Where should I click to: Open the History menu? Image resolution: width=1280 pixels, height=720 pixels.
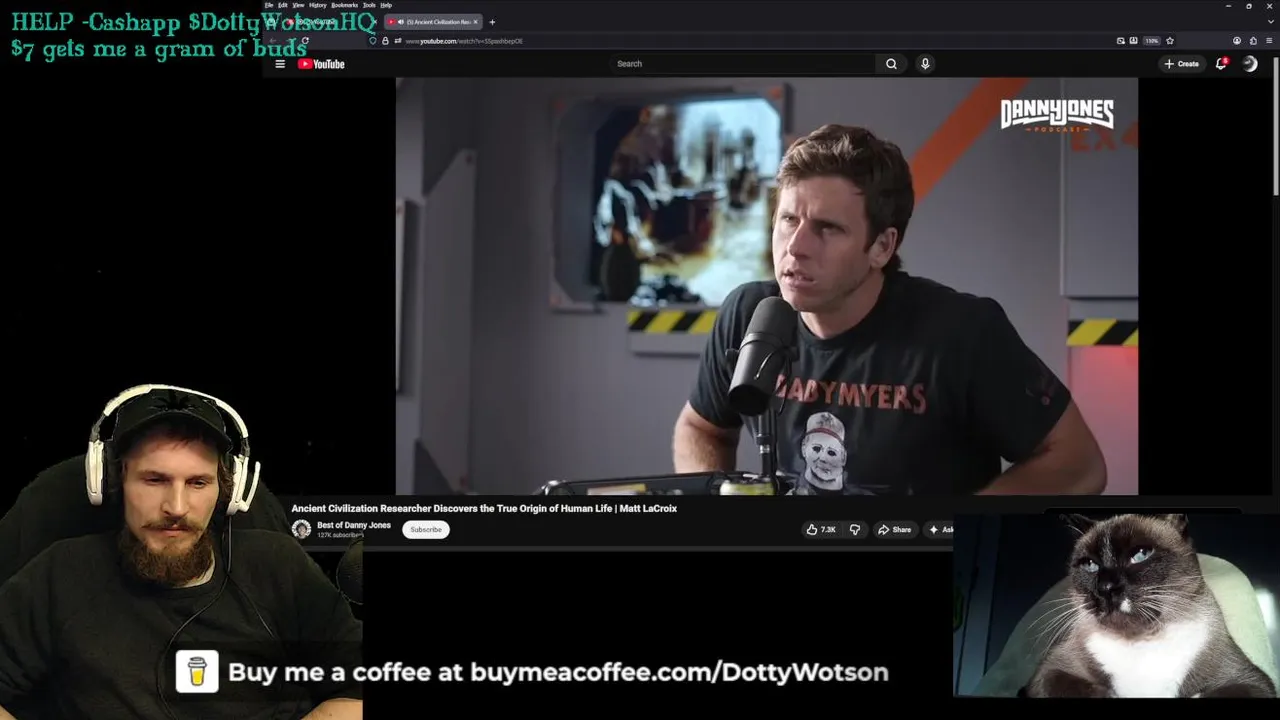pos(318,5)
